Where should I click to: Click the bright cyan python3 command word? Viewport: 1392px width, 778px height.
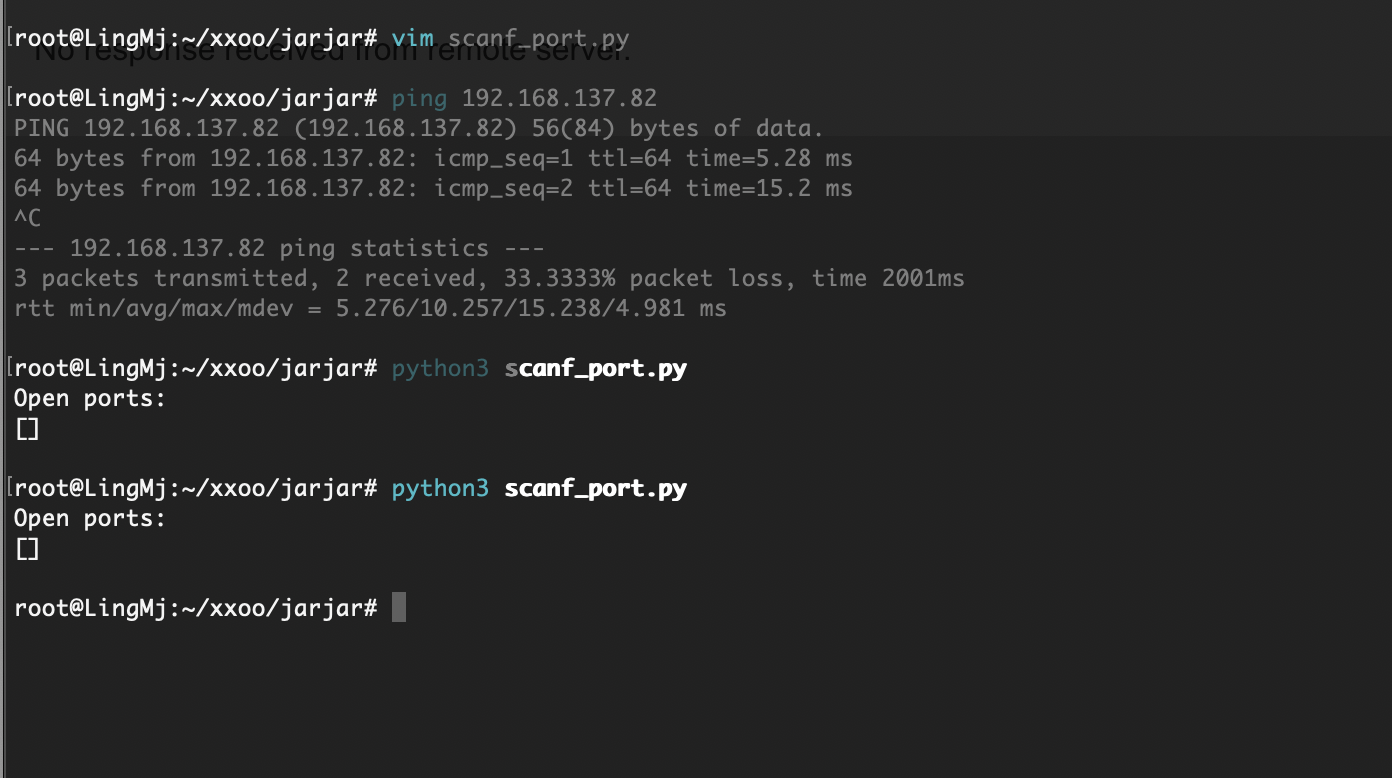click(440, 489)
